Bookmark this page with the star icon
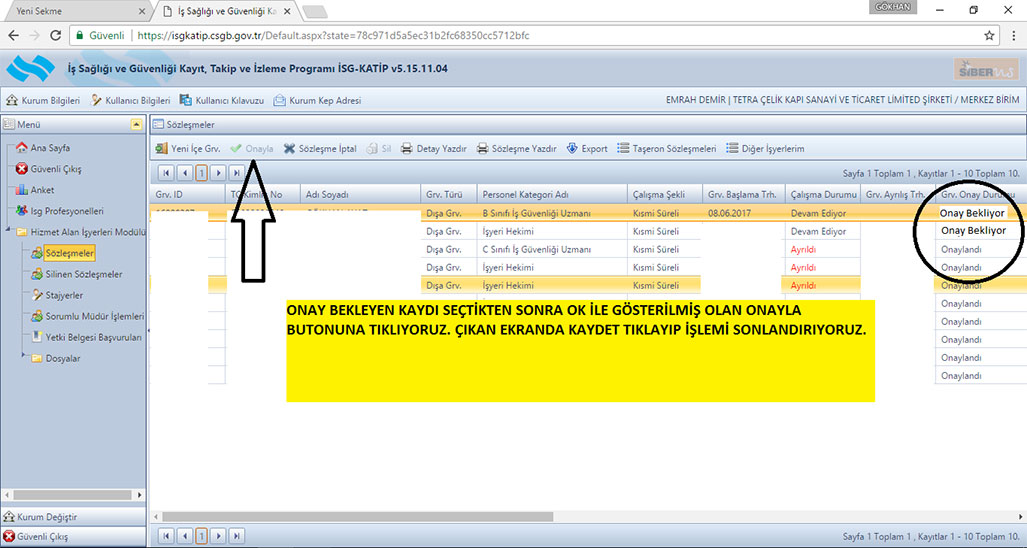This screenshot has height=548, width=1027. tap(988, 35)
